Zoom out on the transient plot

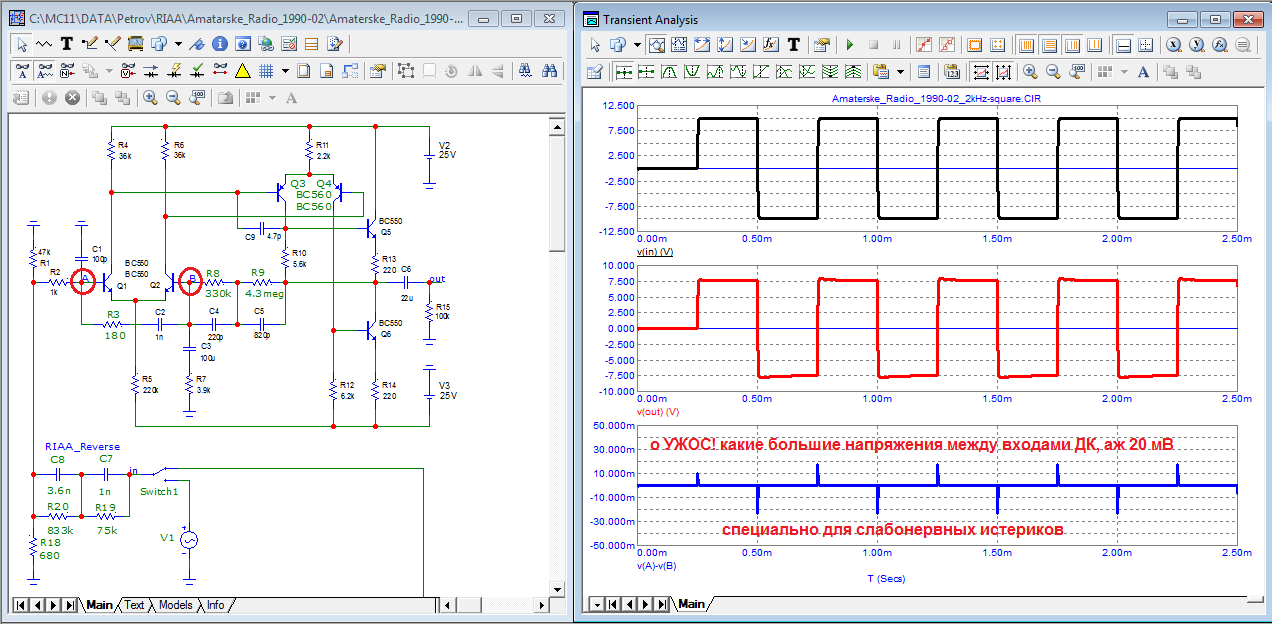[1053, 72]
